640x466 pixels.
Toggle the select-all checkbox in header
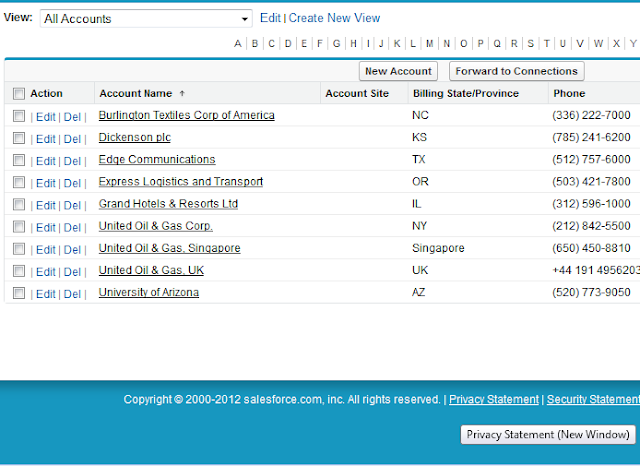tap(19, 94)
